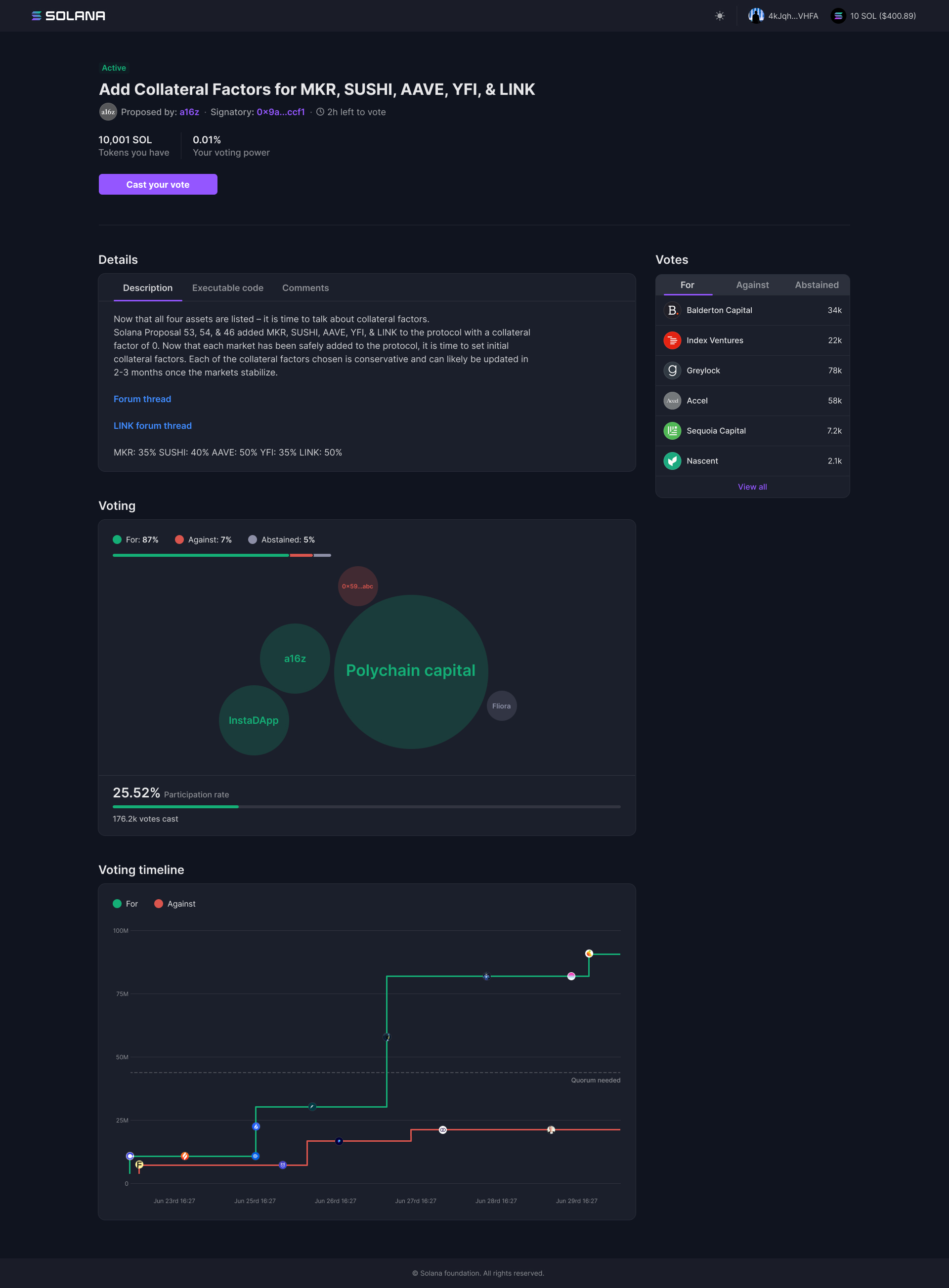Click For line marker near 75M gridline

pyautogui.click(x=486, y=976)
